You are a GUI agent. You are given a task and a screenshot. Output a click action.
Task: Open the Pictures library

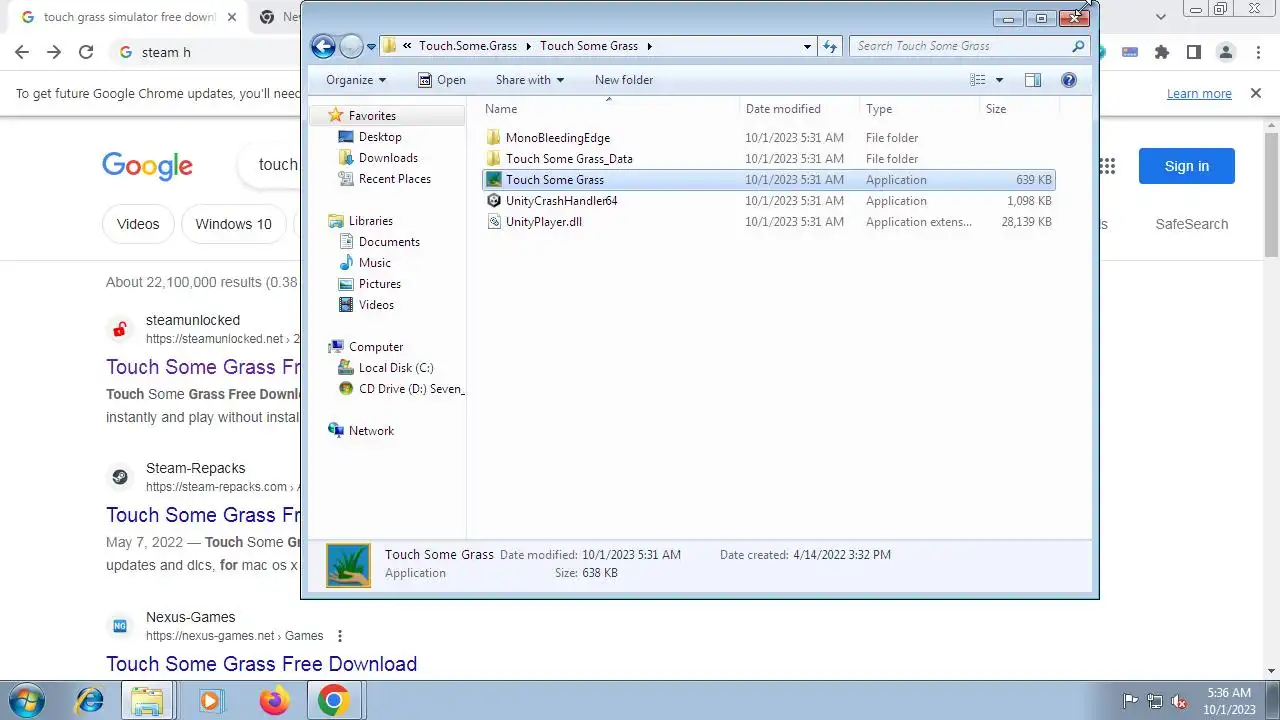click(x=380, y=284)
